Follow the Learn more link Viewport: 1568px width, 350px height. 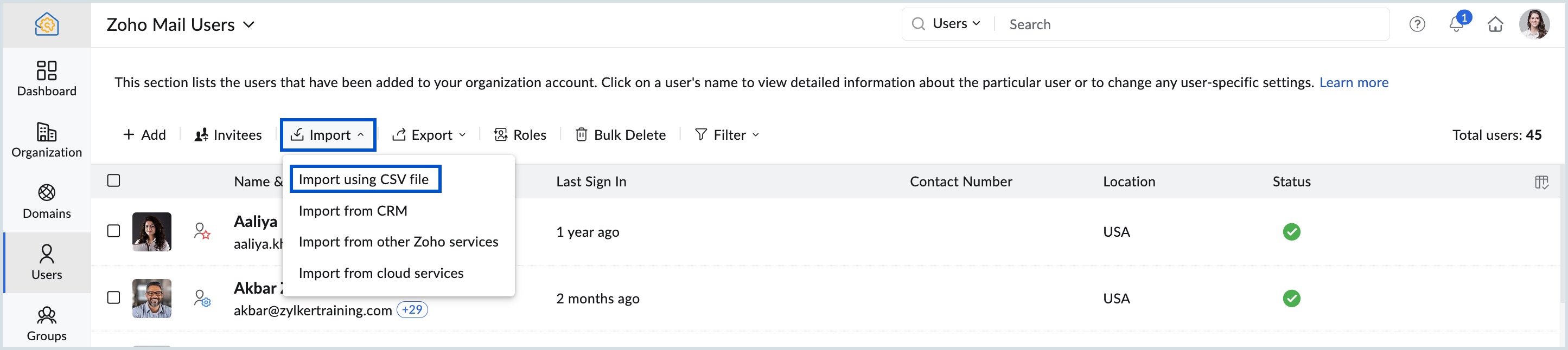(x=1354, y=83)
